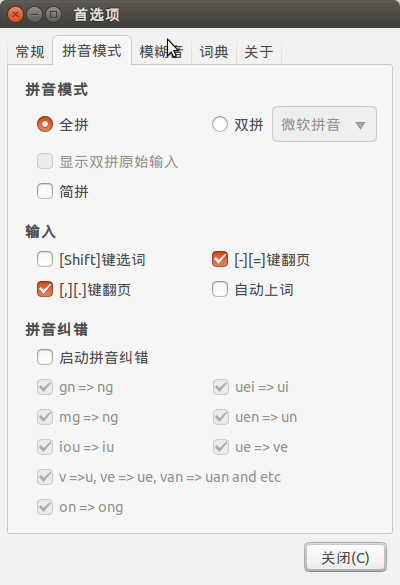
Task: Close the window with the red titlebar button
Action: point(15,15)
